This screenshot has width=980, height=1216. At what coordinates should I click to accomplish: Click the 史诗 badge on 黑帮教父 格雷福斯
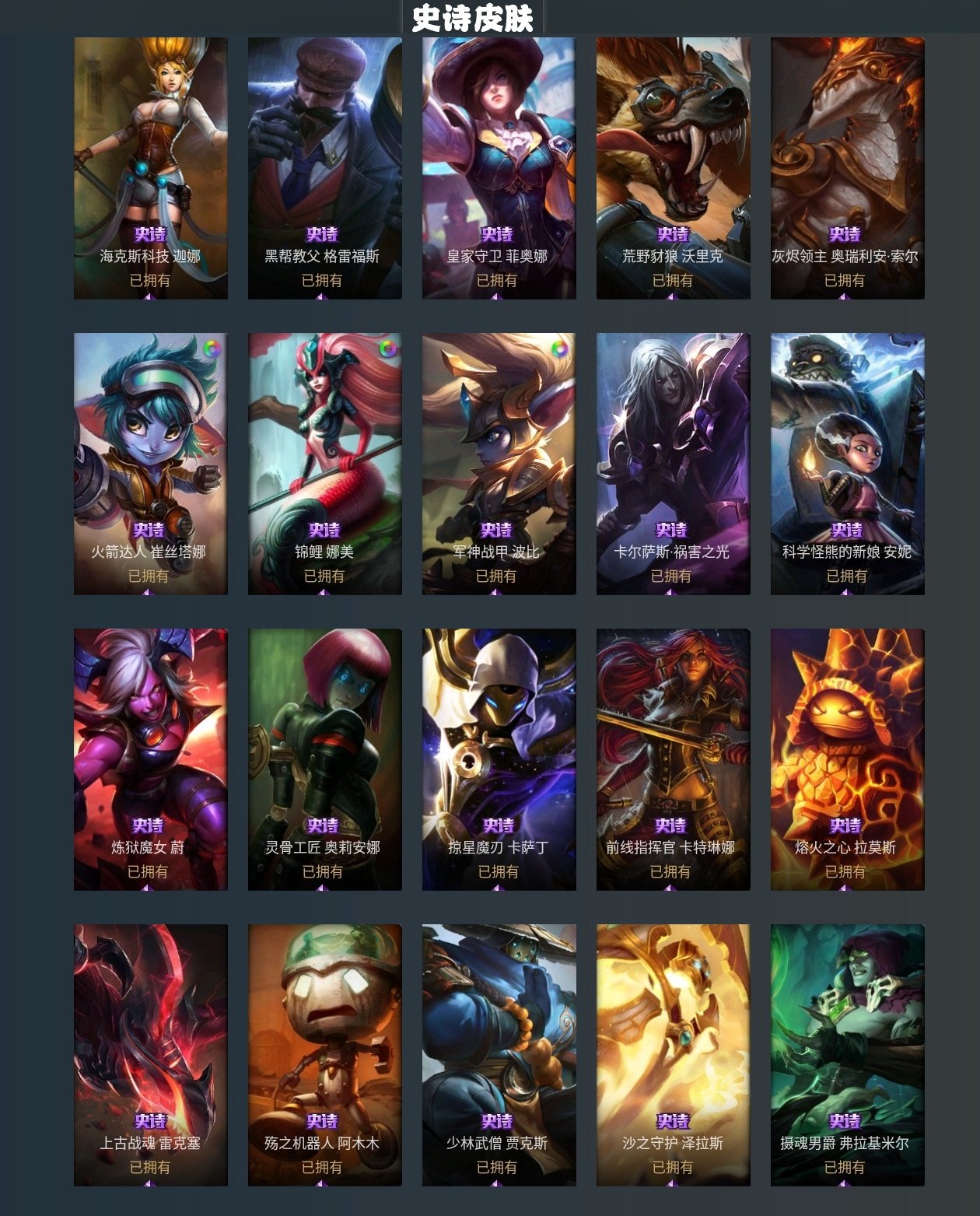pyautogui.click(x=322, y=234)
